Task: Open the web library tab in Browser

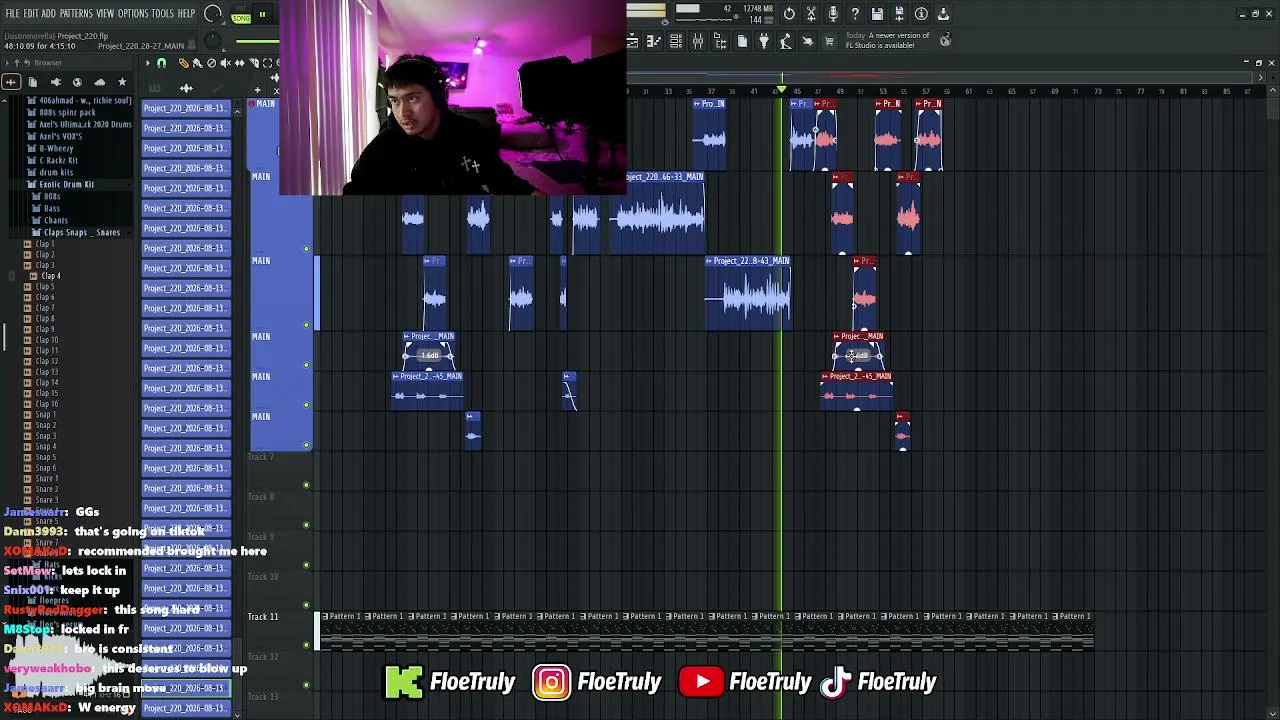Action: pyautogui.click(x=77, y=82)
